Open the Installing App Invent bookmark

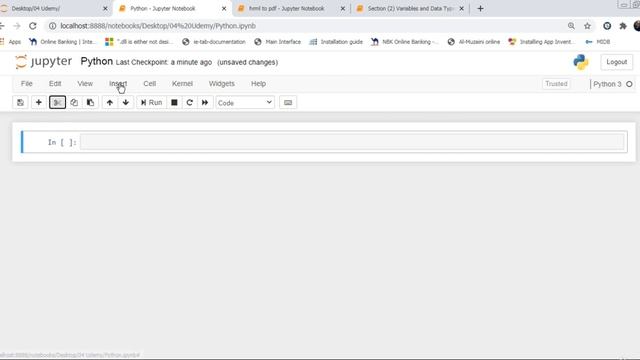(x=542, y=42)
